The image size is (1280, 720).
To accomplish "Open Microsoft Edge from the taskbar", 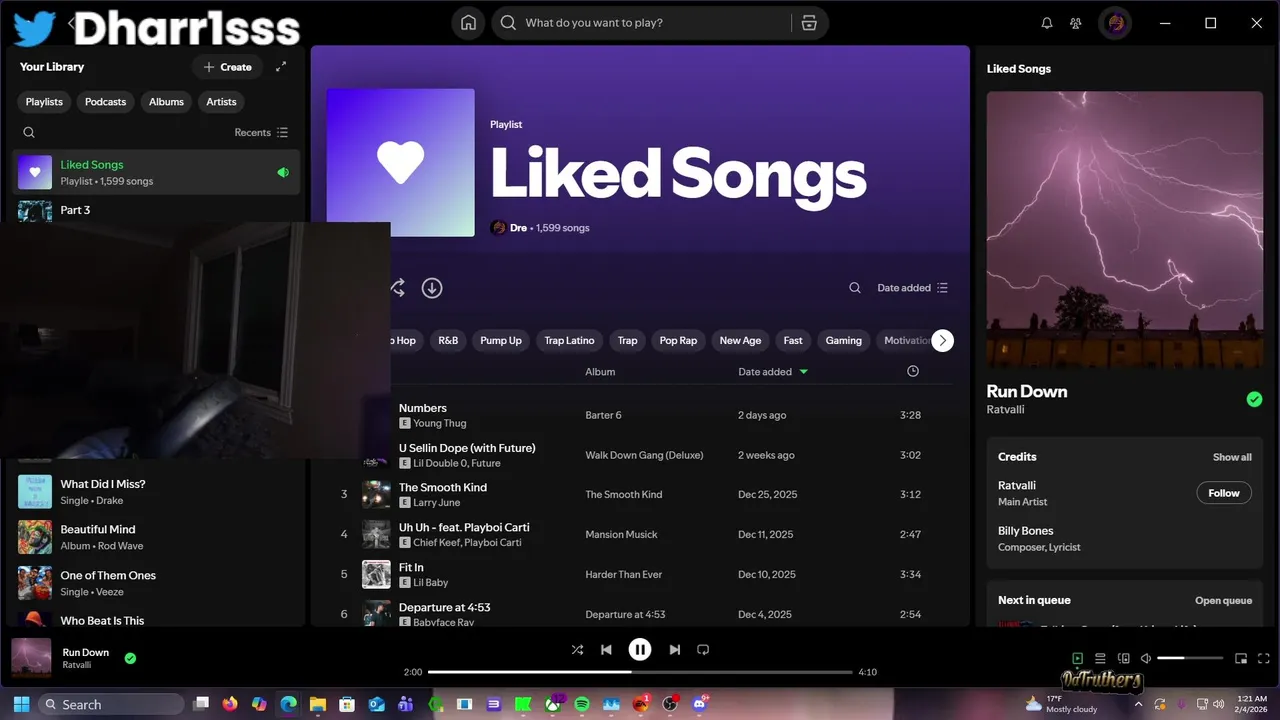I will coord(289,704).
